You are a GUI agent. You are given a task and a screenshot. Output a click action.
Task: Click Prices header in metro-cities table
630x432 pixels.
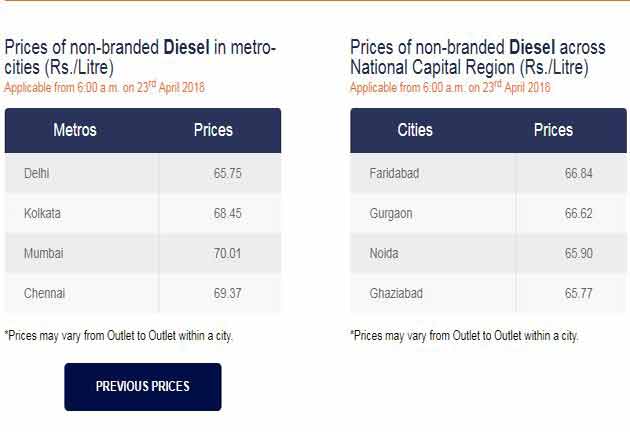click(x=213, y=130)
